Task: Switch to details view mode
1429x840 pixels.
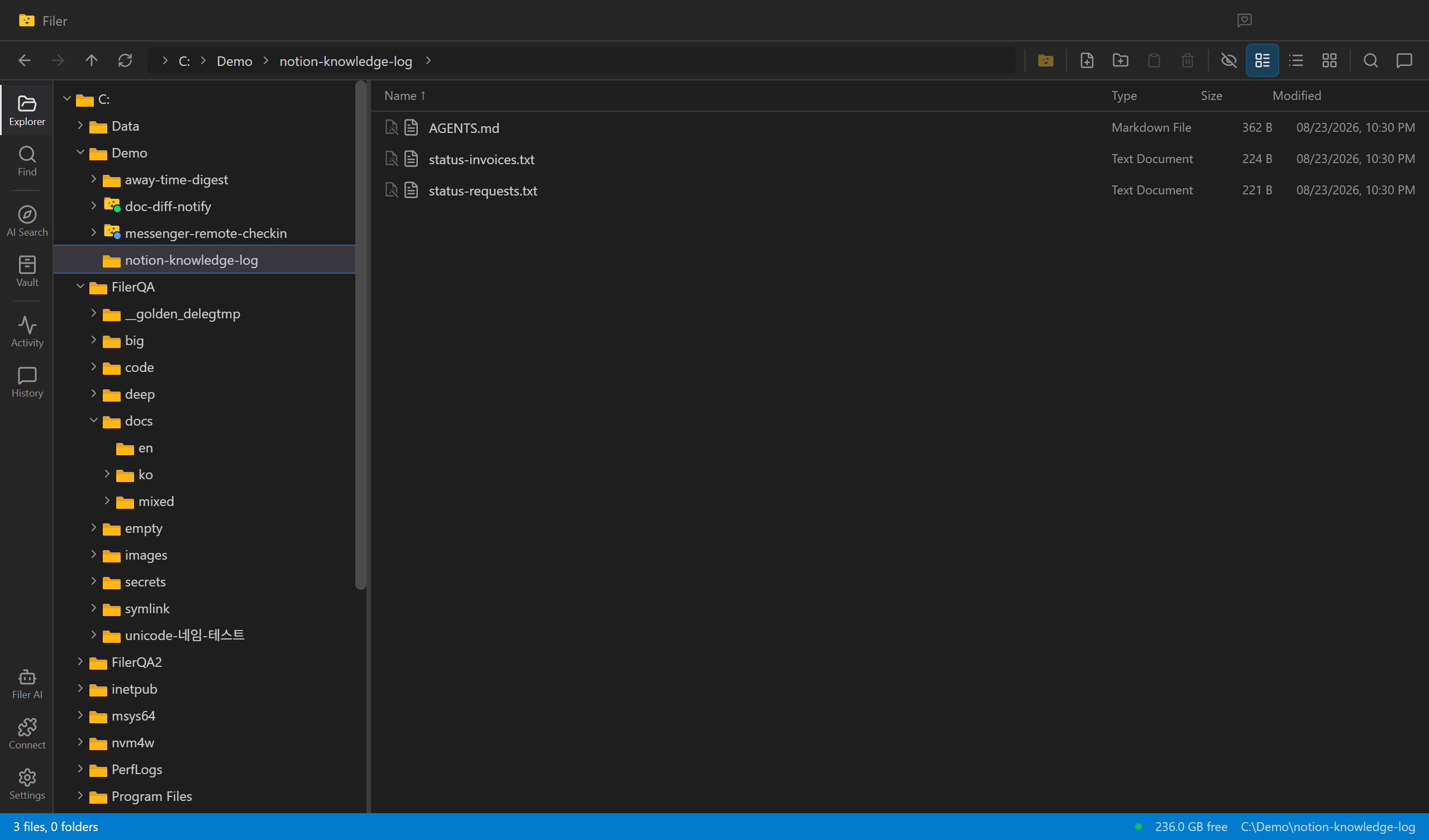Action: (x=1262, y=61)
